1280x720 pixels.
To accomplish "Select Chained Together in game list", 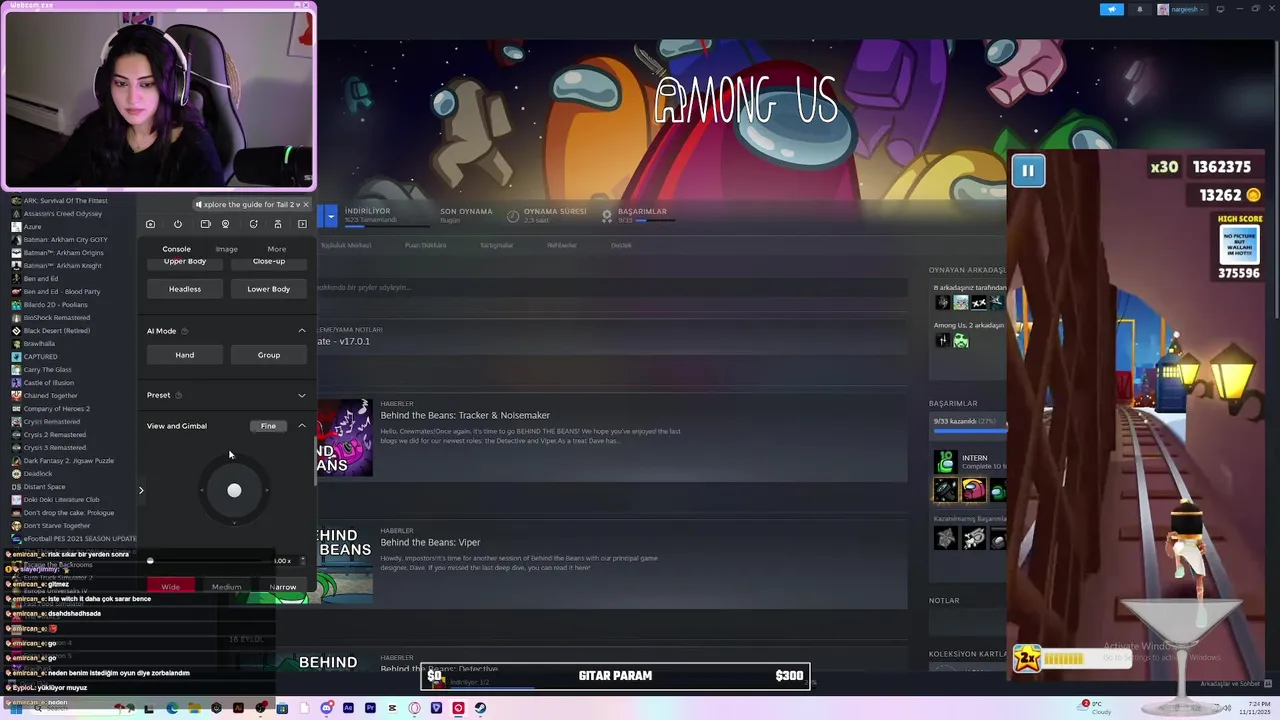I will click(50, 396).
